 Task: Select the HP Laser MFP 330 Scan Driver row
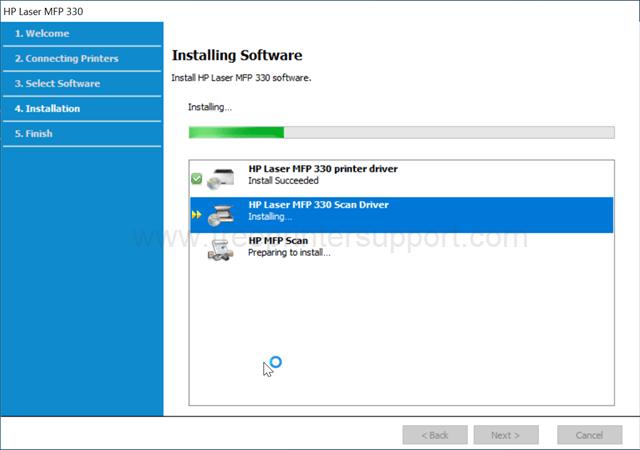pos(402,215)
